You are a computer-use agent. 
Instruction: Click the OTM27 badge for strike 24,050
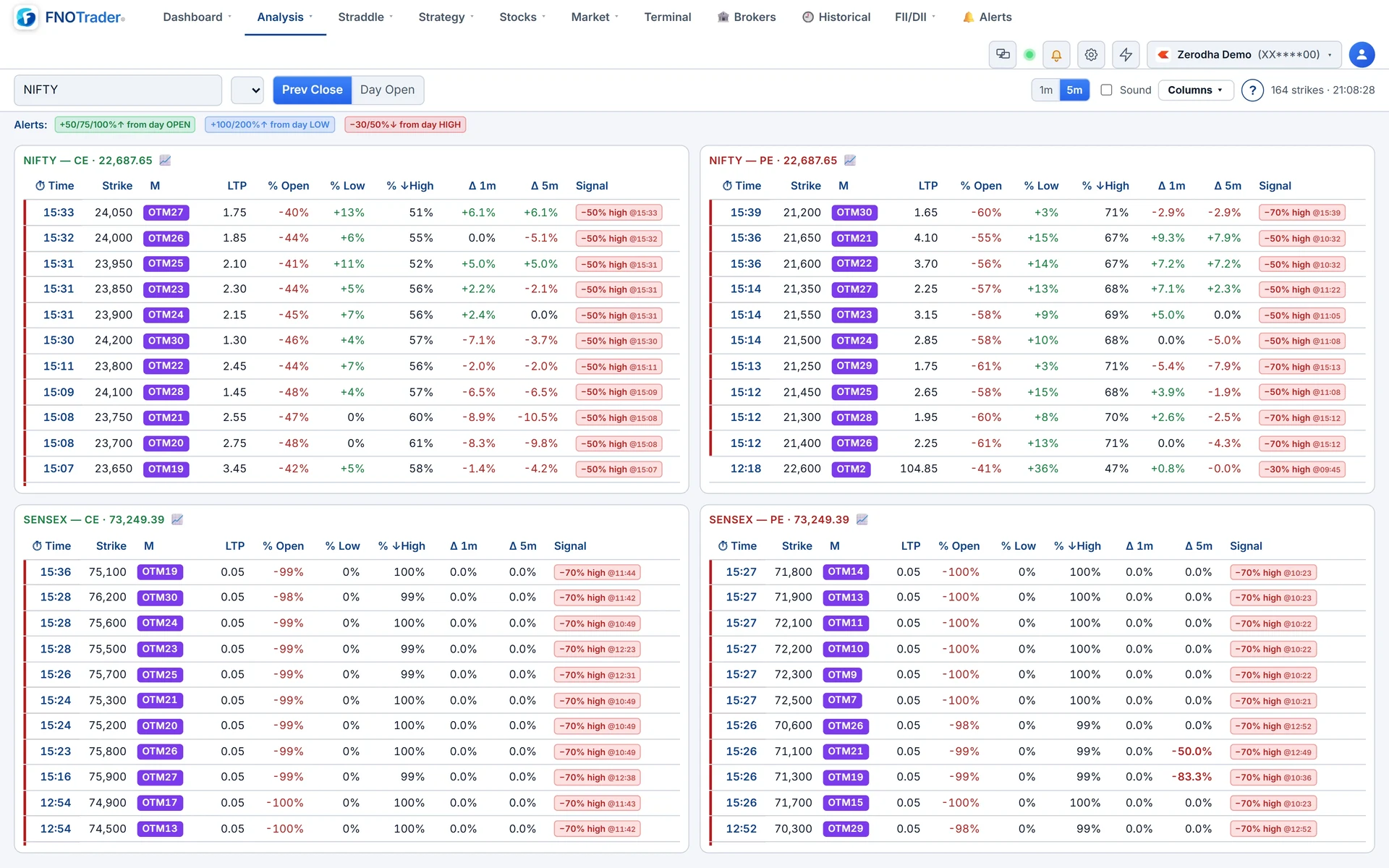pos(166,213)
